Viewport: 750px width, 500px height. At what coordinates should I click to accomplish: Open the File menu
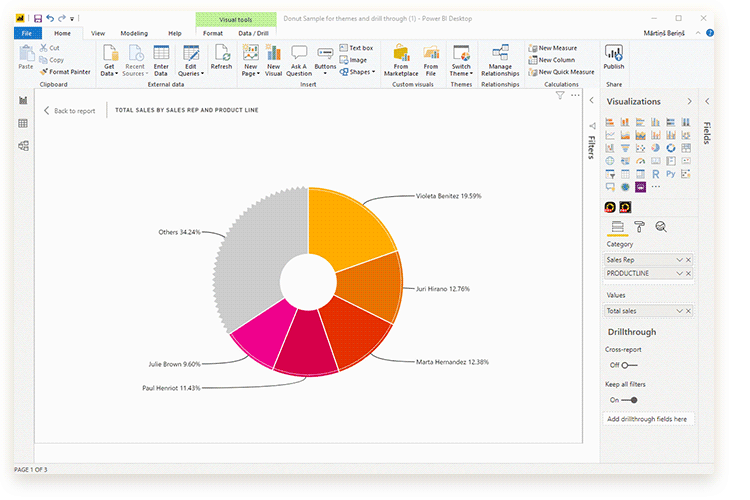tap(27, 33)
